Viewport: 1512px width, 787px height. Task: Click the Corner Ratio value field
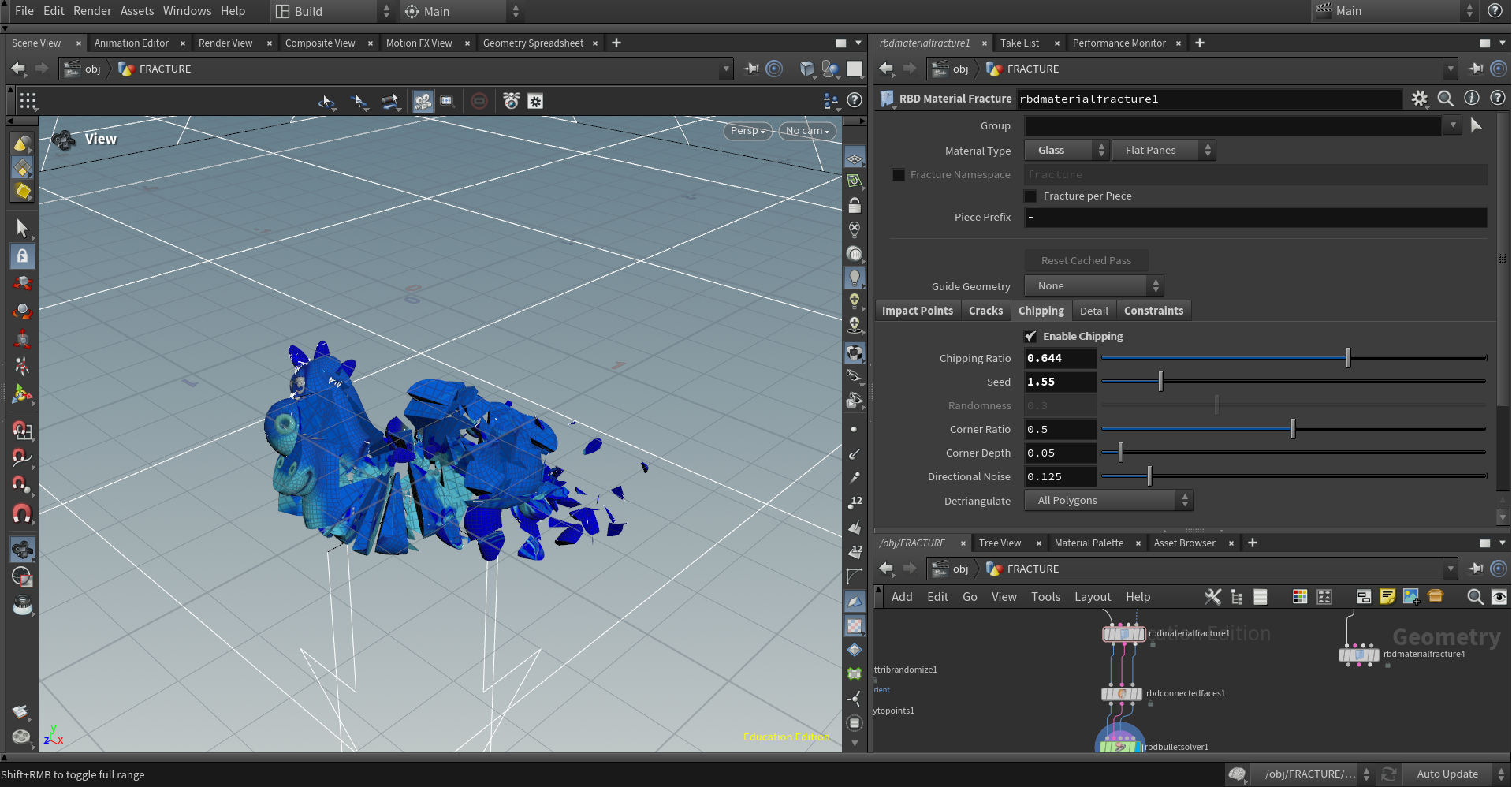(x=1060, y=429)
